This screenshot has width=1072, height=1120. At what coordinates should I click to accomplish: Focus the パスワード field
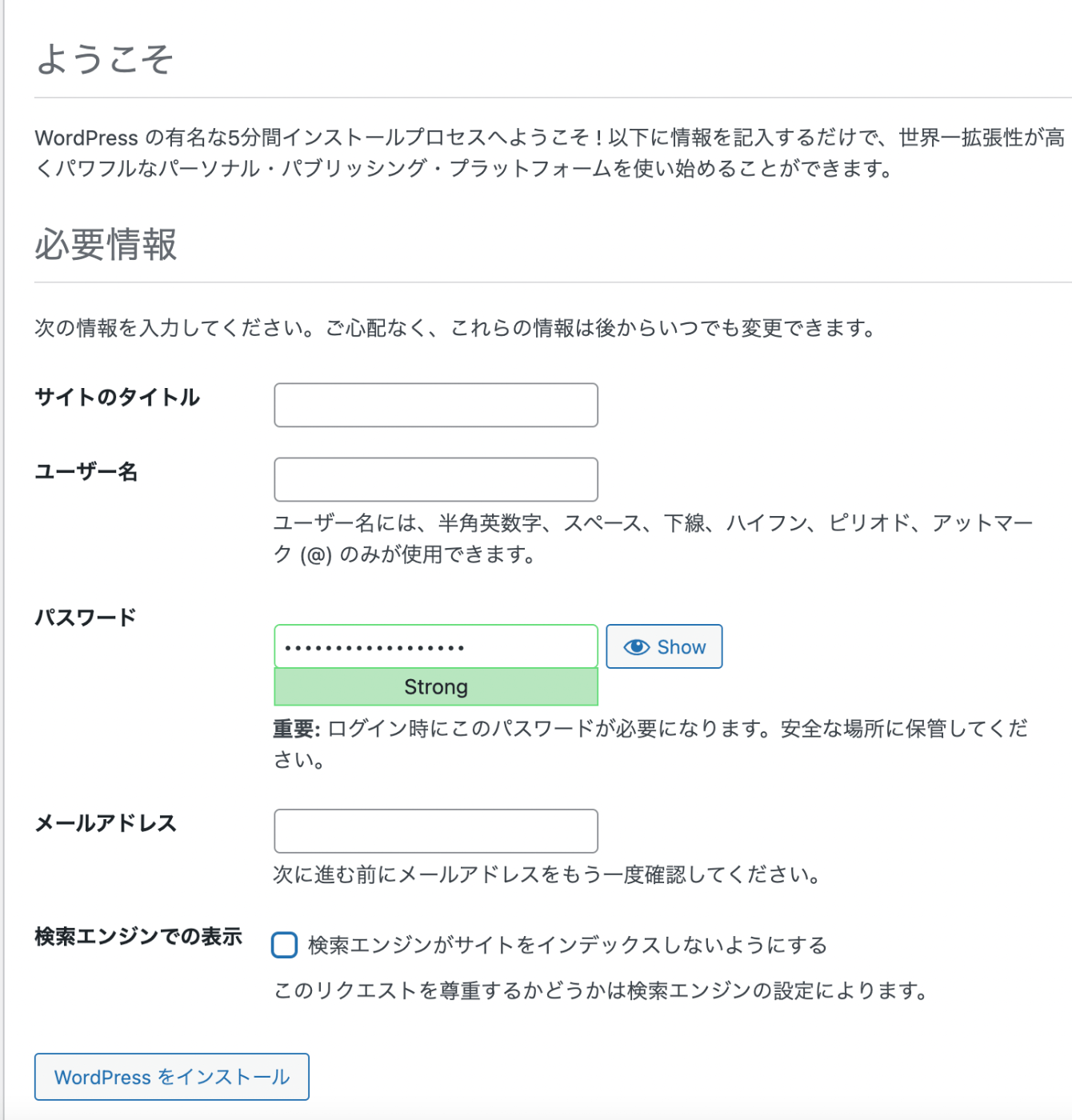point(436,646)
